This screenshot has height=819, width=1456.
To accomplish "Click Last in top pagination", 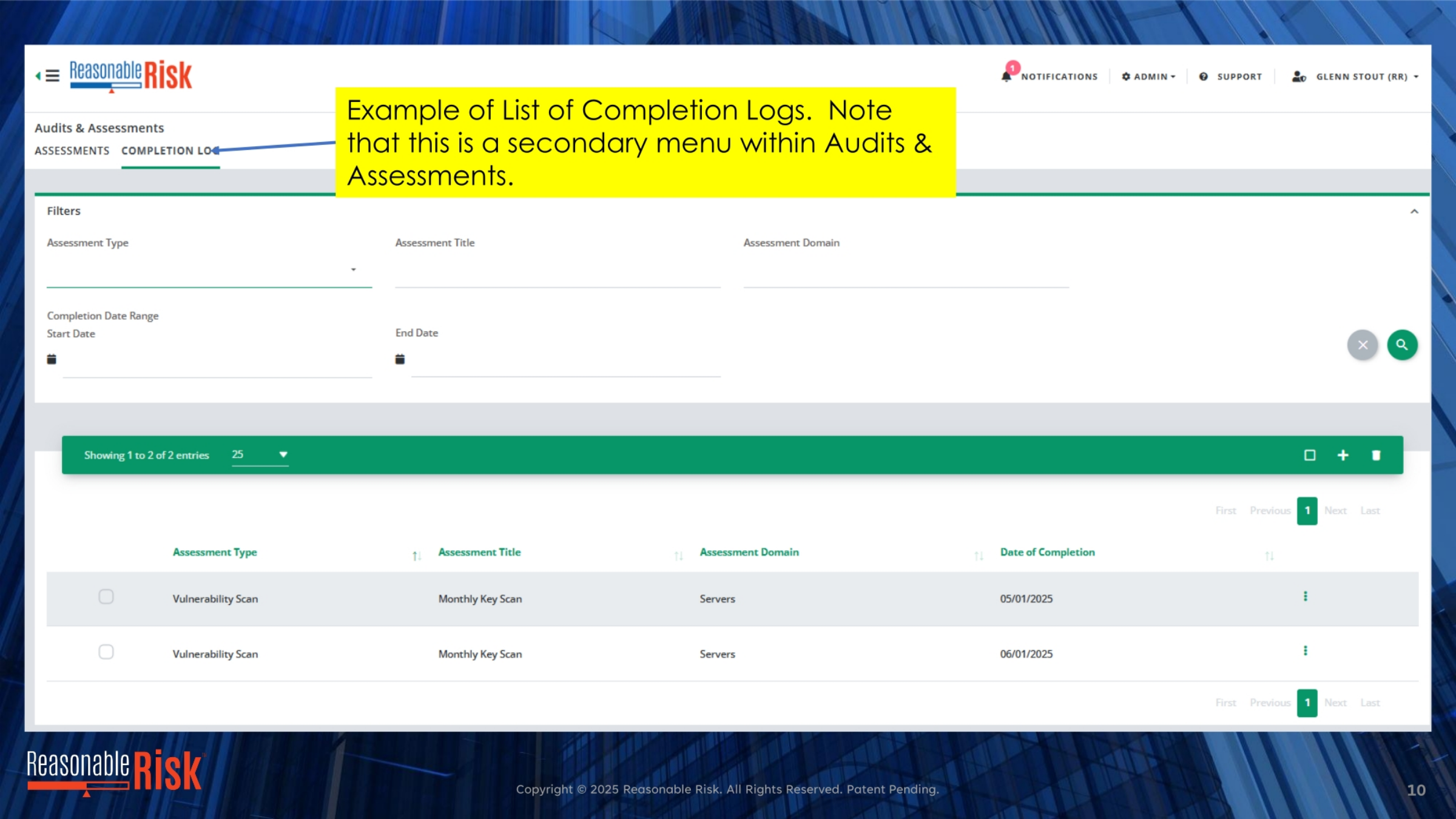I will point(1370,511).
